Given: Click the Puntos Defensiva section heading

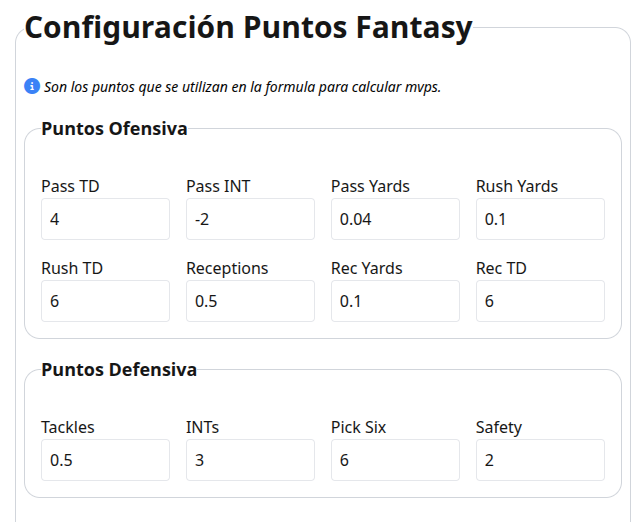Looking at the screenshot, I should (x=119, y=370).
